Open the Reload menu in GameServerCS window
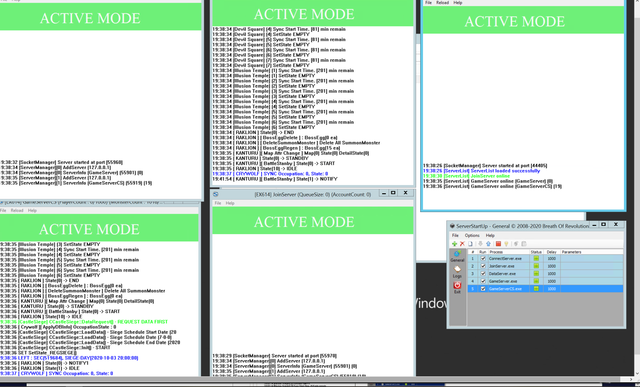Image resolution: width=640 pixels, height=387 pixels. tap(17, 210)
